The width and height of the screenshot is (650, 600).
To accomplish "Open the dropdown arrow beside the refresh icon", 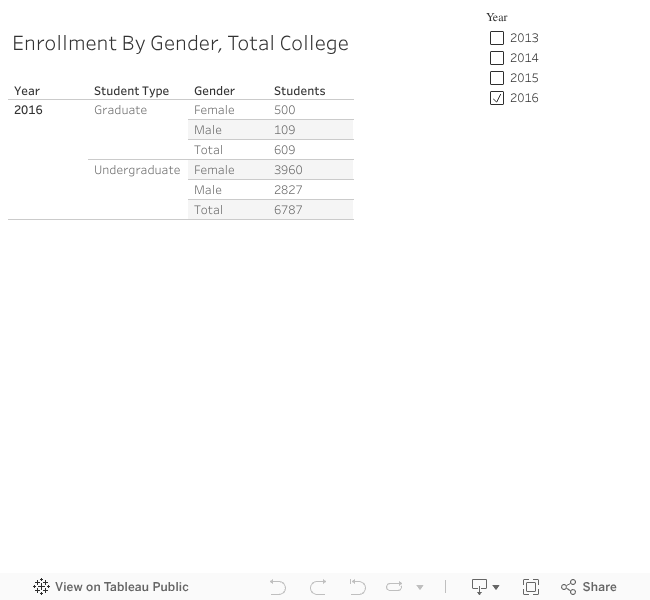I will click(420, 587).
